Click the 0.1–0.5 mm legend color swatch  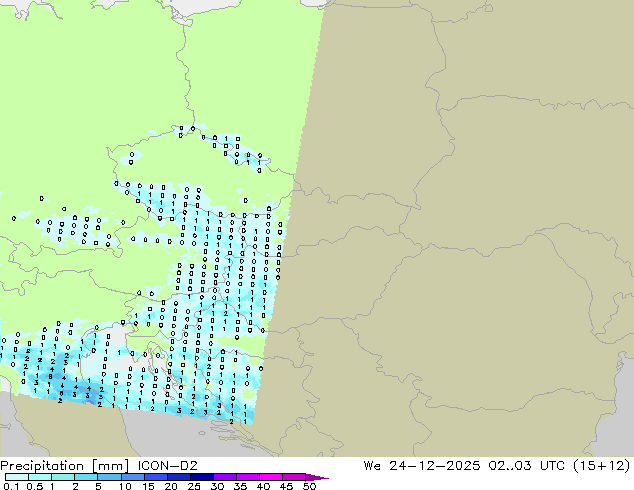[17, 477]
